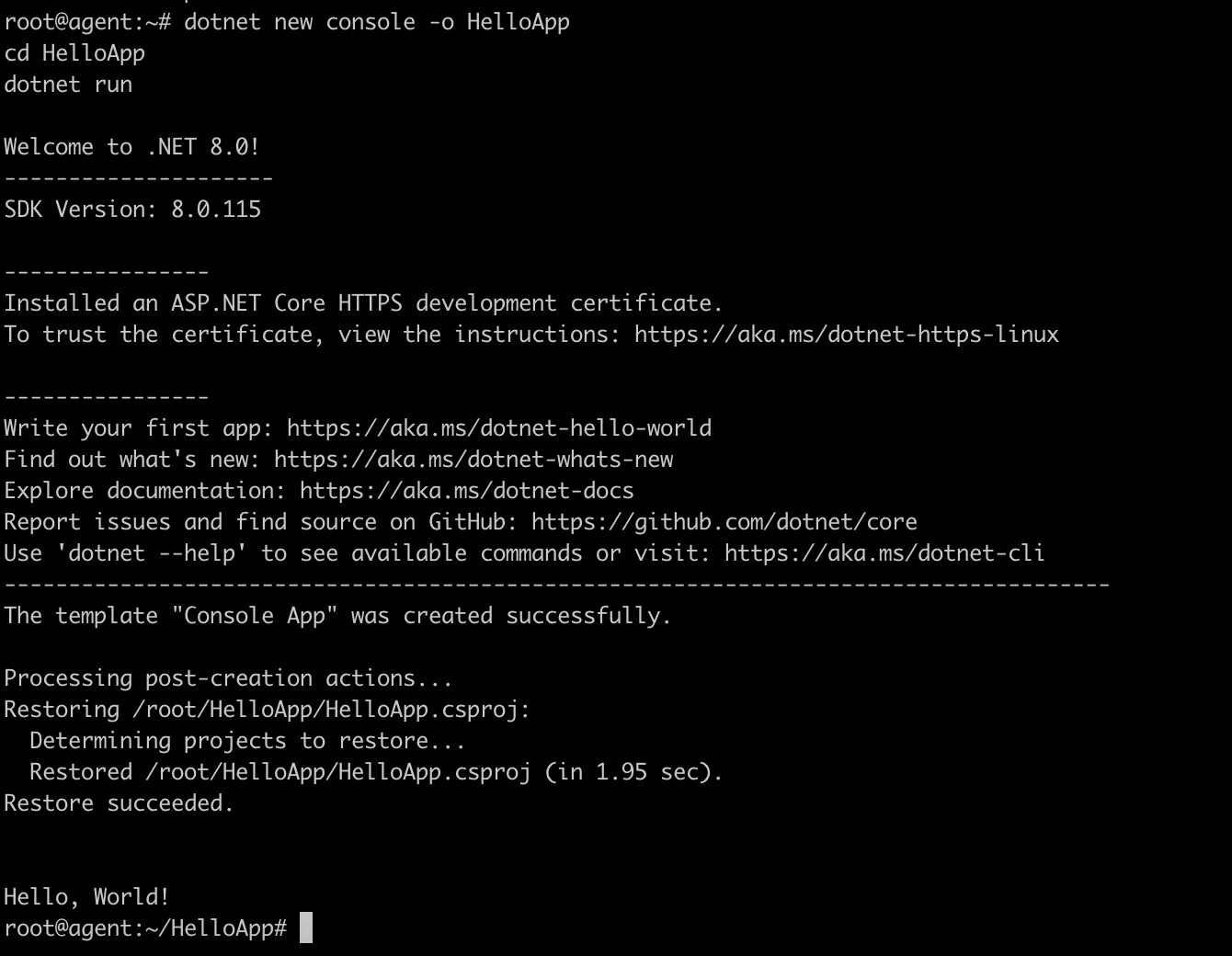Click the 'dotnet new console -o HelloApp' command
Viewport: 1232px width, 956px height.
pyautogui.click(x=376, y=22)
